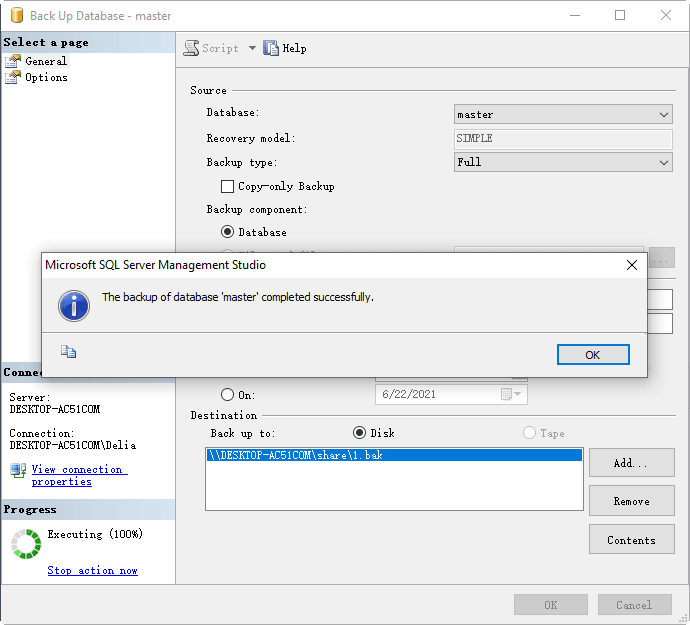This screenshot has height=625, width=690.
Task: Select the Options page
Action: pyautogui.click(x=46, y=77)
